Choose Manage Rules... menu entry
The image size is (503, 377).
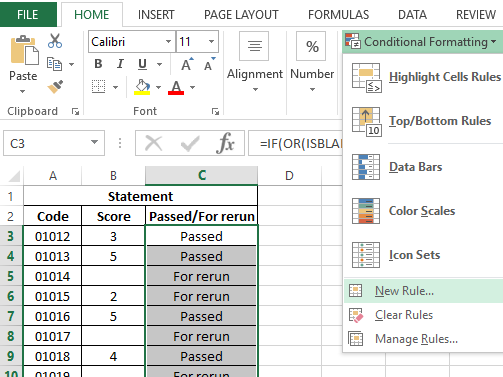(423, 339)
